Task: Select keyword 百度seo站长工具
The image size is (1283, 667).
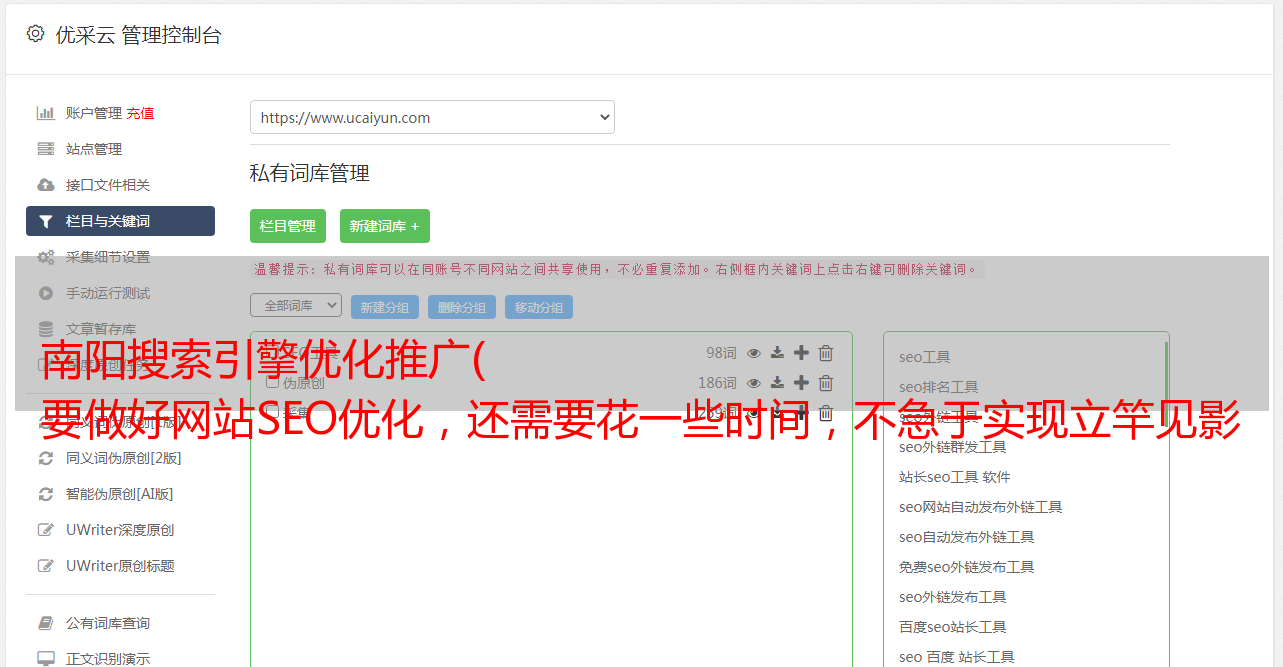Action: click(952, 627)
